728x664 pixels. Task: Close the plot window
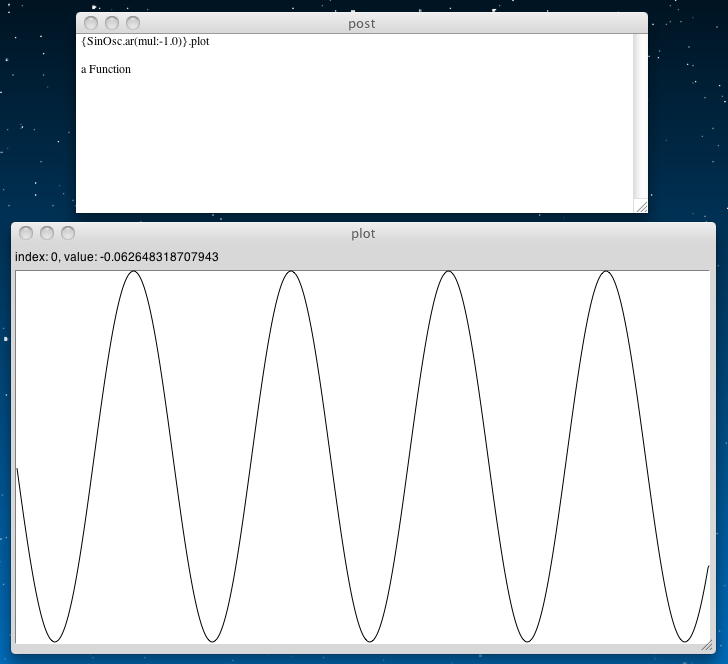(x=26, y=233)
